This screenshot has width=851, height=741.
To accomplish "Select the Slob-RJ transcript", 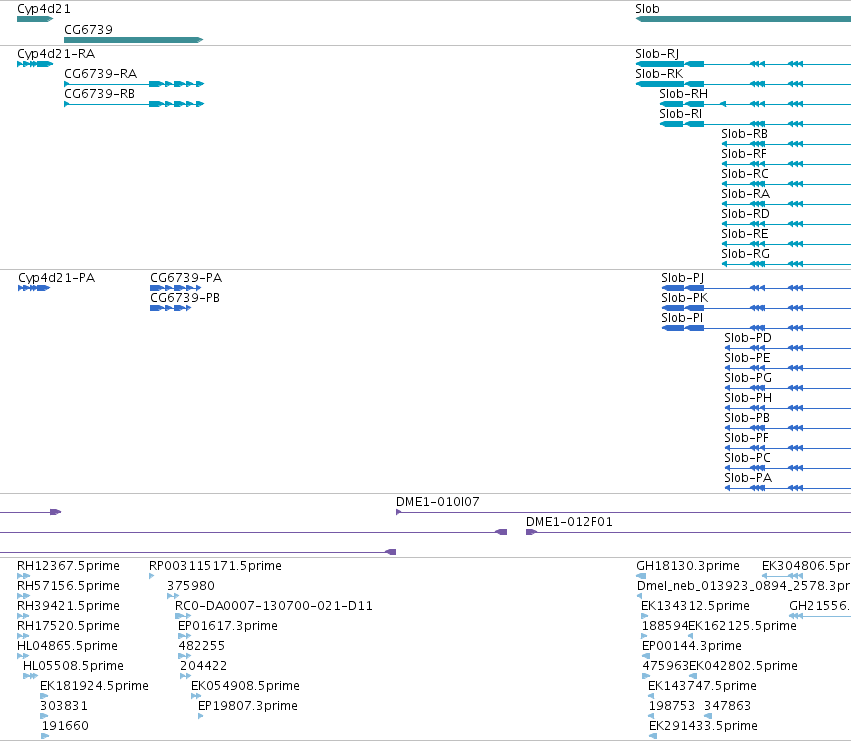I will [x=743, y=64].
